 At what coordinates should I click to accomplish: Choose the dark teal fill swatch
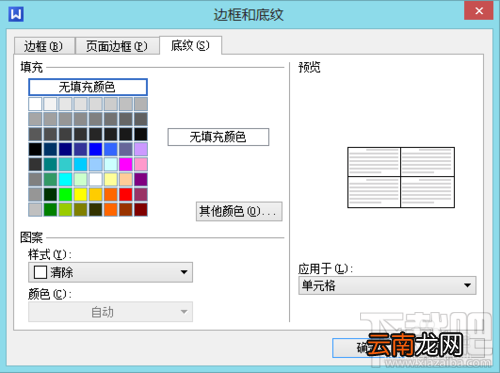[x=50, y=164]
